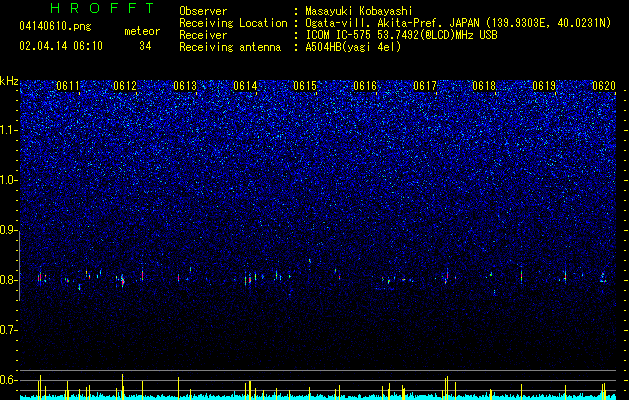629x400 pixels.
Task: Click the meteor count 34
Action: 145,46
